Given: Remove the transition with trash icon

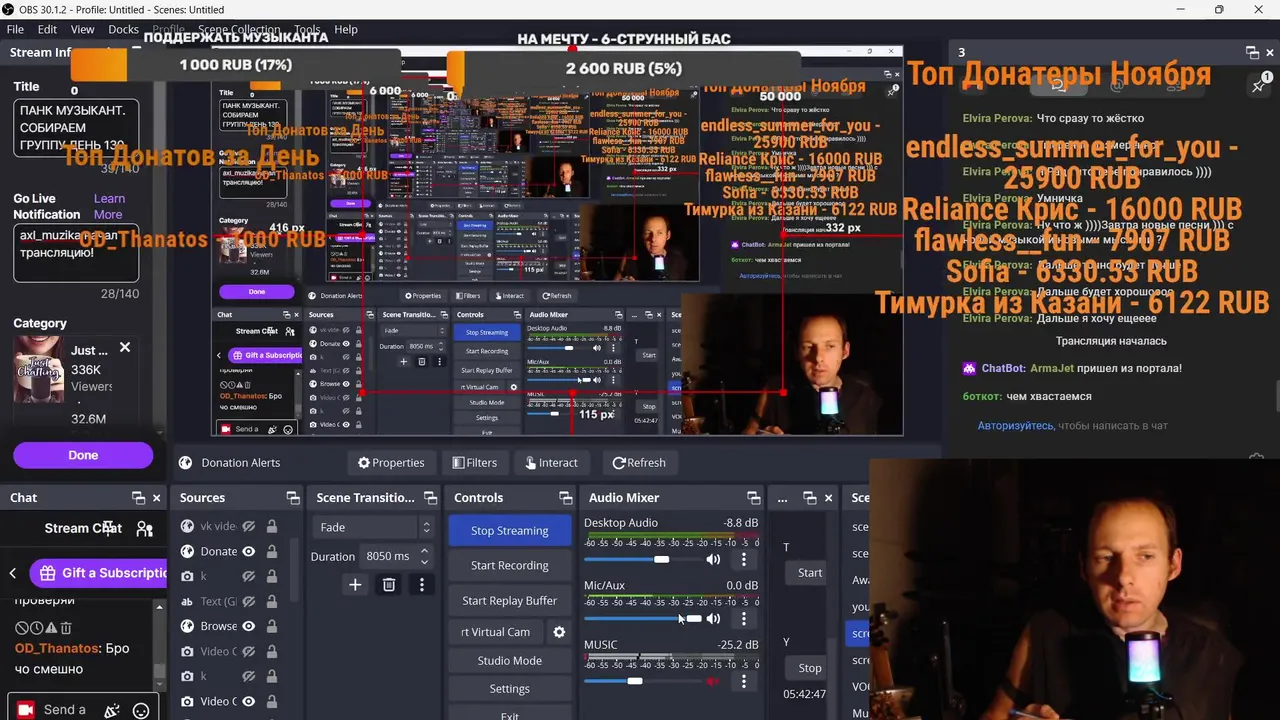Looking at the screenshot, I should click(389, 585).
